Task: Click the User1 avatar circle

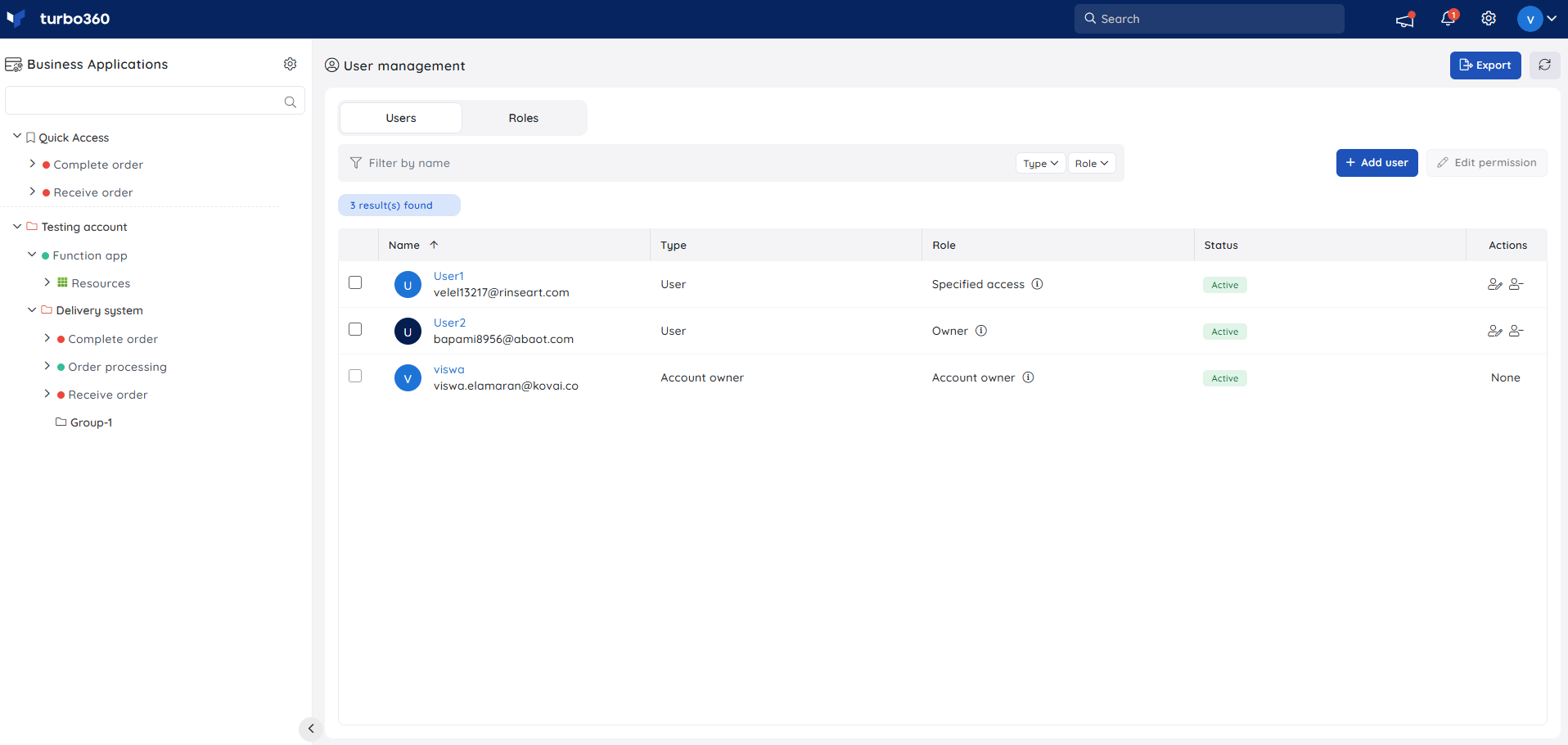Action: pyautogui.click(x=408, y=285)
